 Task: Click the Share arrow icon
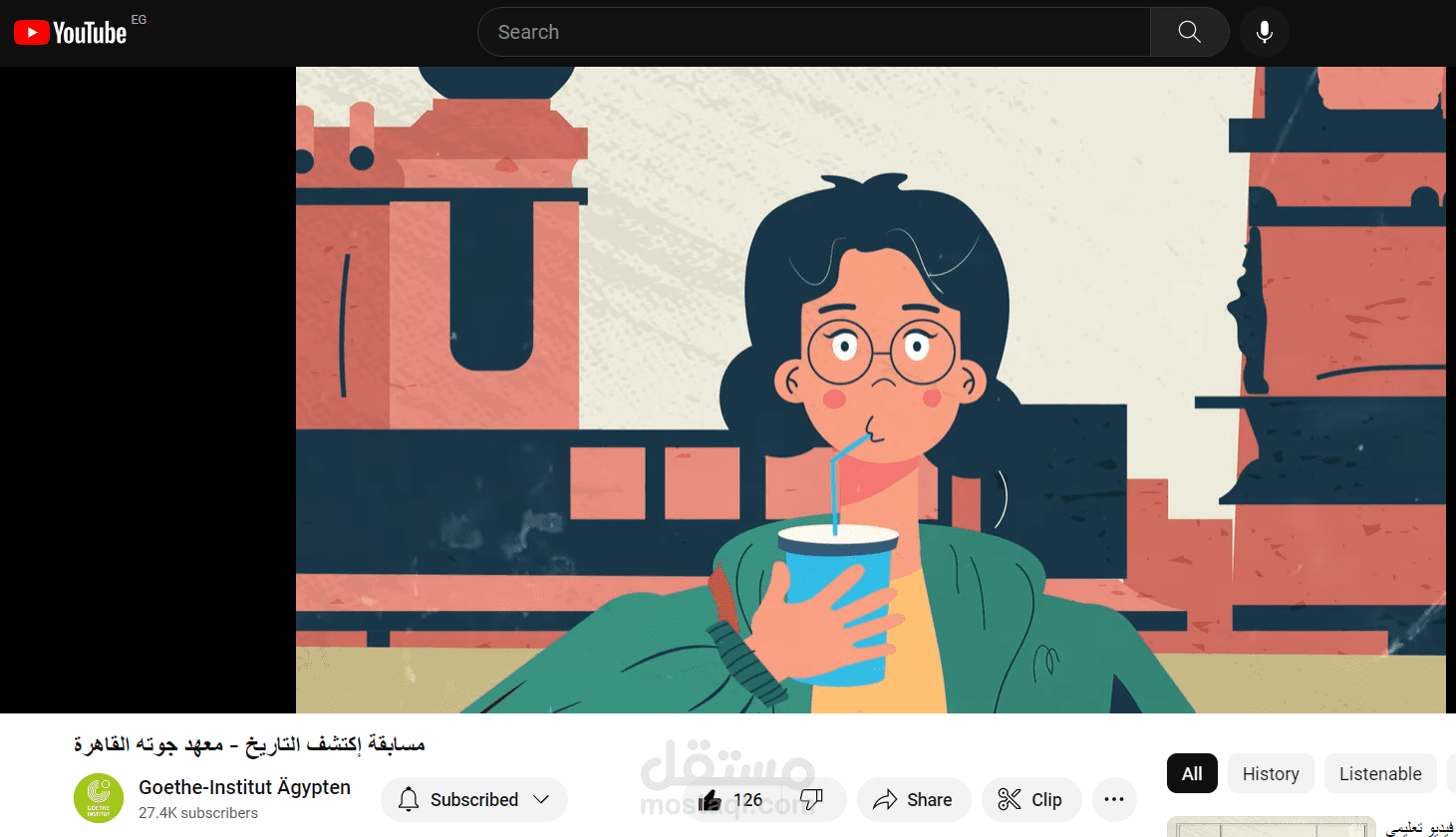click(x=885, y=799)
